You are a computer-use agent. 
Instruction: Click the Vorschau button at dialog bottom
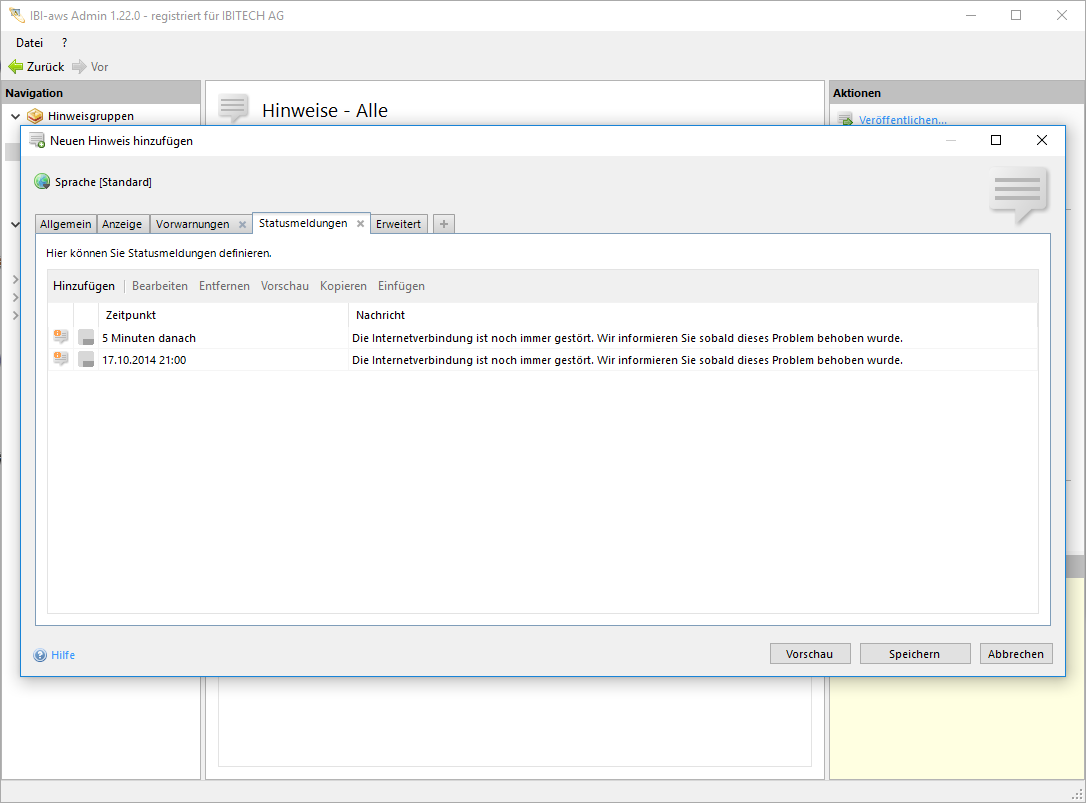pos(809,654)
